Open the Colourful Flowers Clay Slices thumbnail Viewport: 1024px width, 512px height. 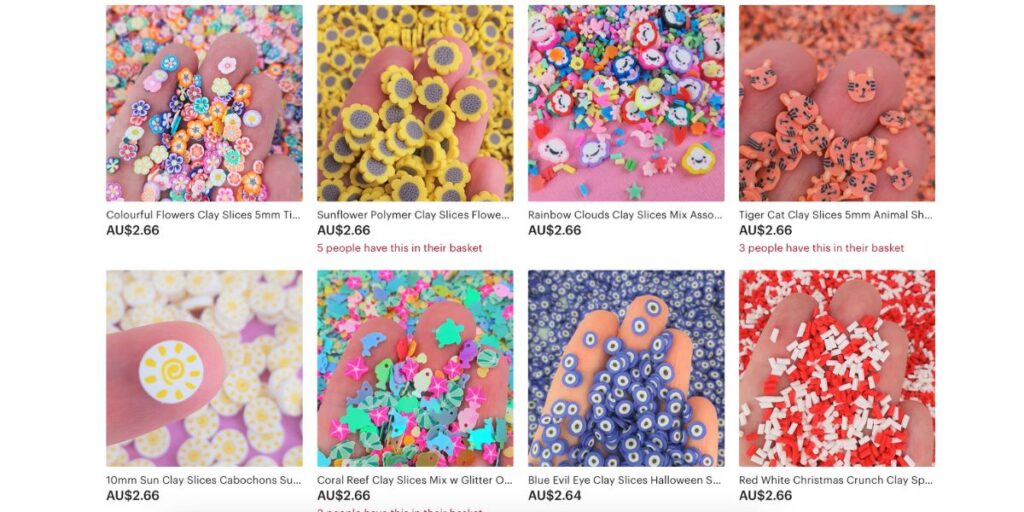(x=204, y=103)
